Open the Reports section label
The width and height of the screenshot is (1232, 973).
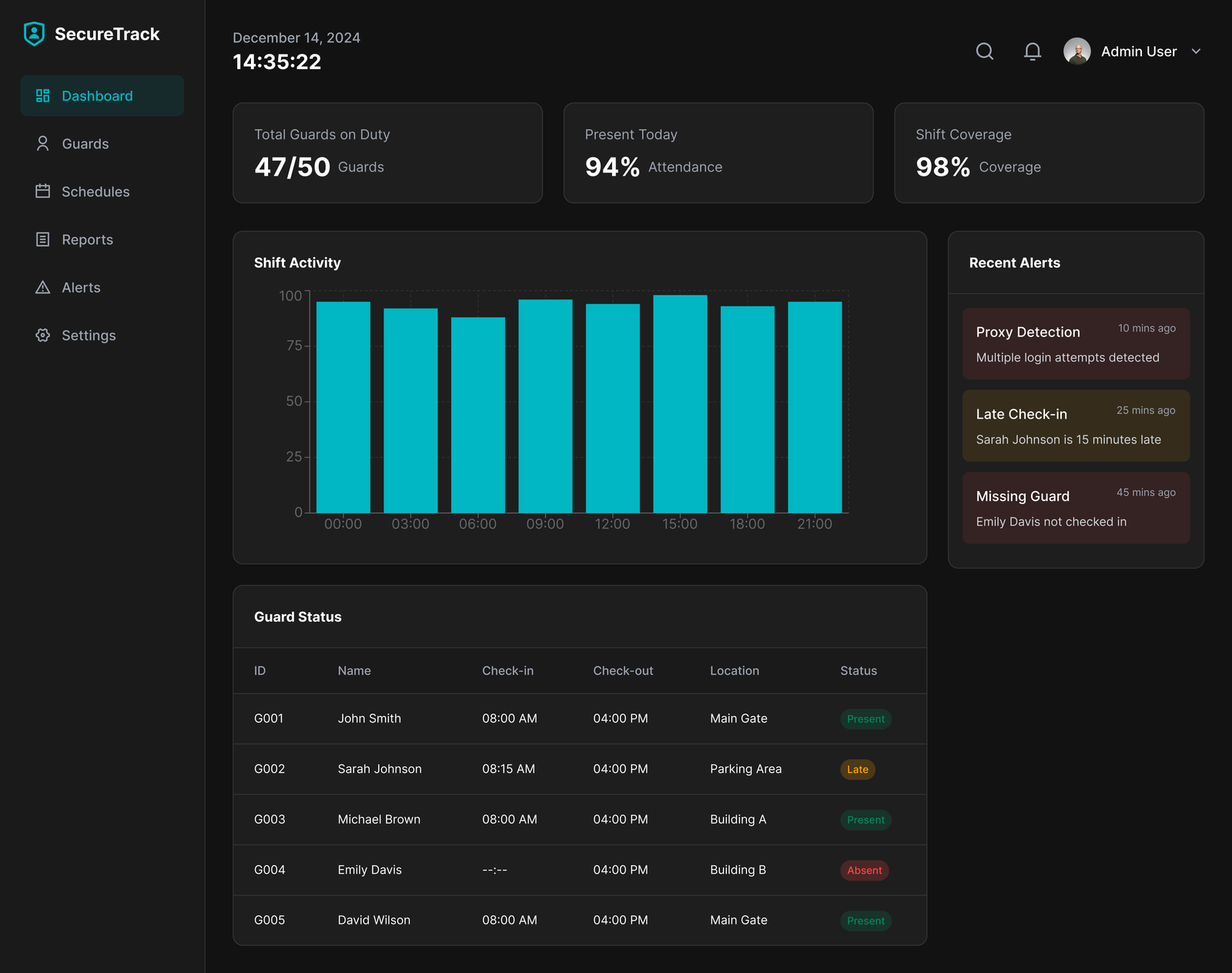pos(87,239)
